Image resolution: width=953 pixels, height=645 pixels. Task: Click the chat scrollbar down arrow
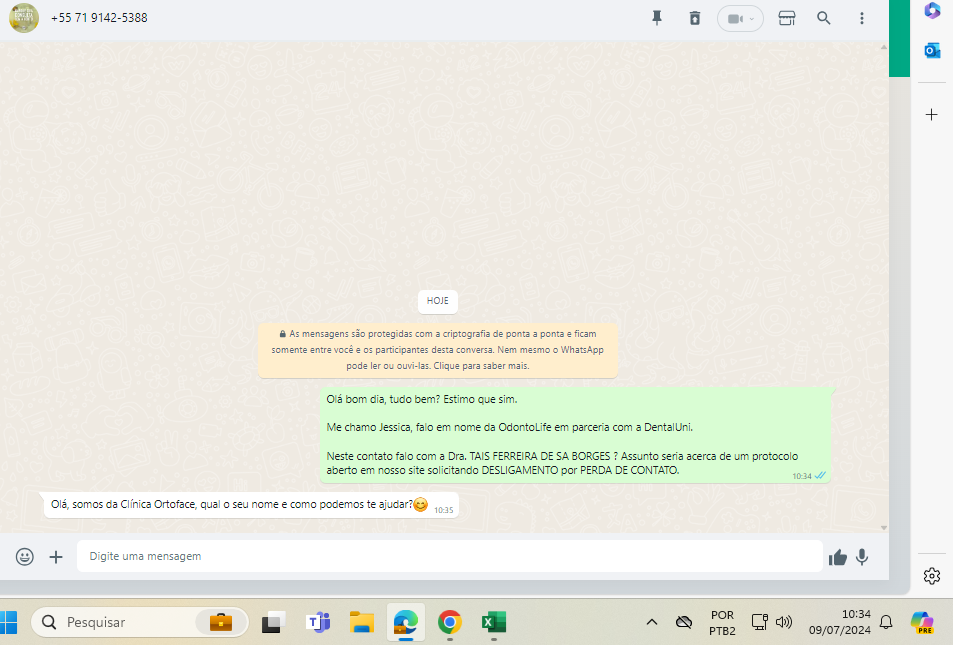(x=884, y=528)
